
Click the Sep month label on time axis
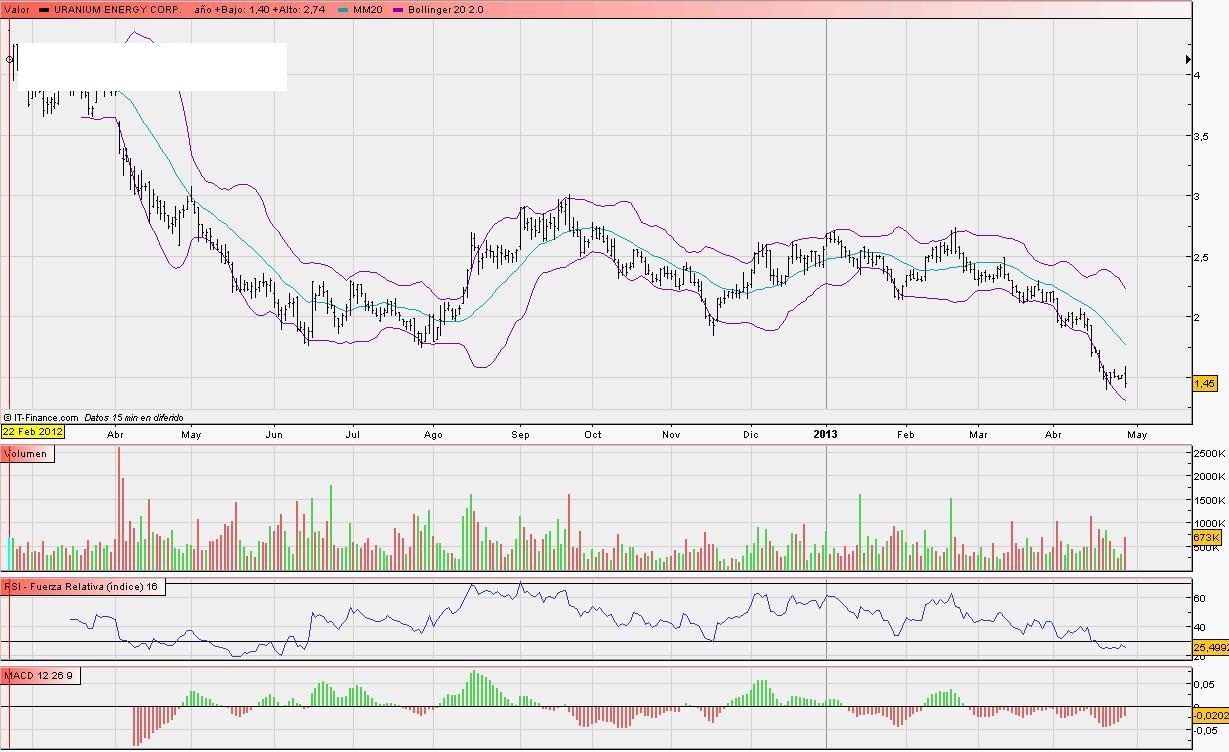520,435
